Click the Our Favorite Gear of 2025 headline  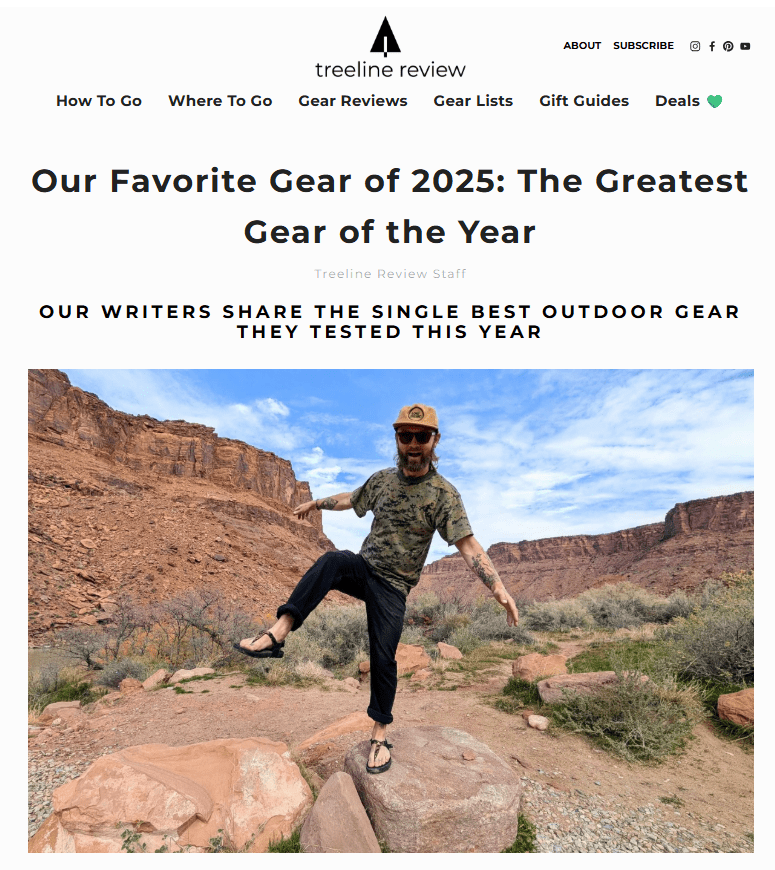(390, 206)
